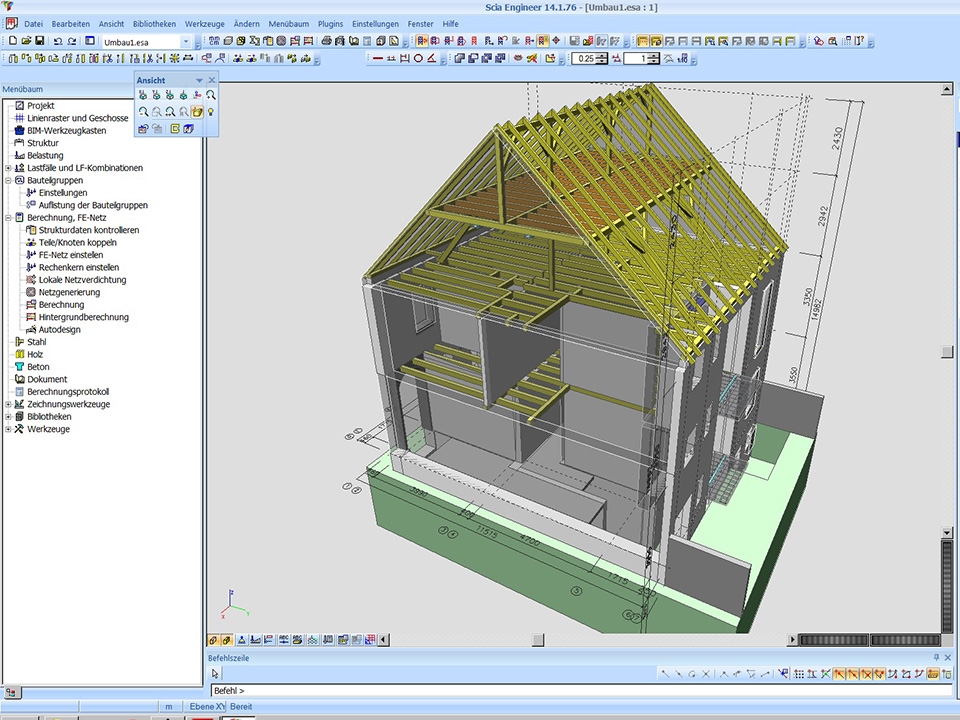
Task: Click the circle drawing tool icon
Action: [419, 58]
